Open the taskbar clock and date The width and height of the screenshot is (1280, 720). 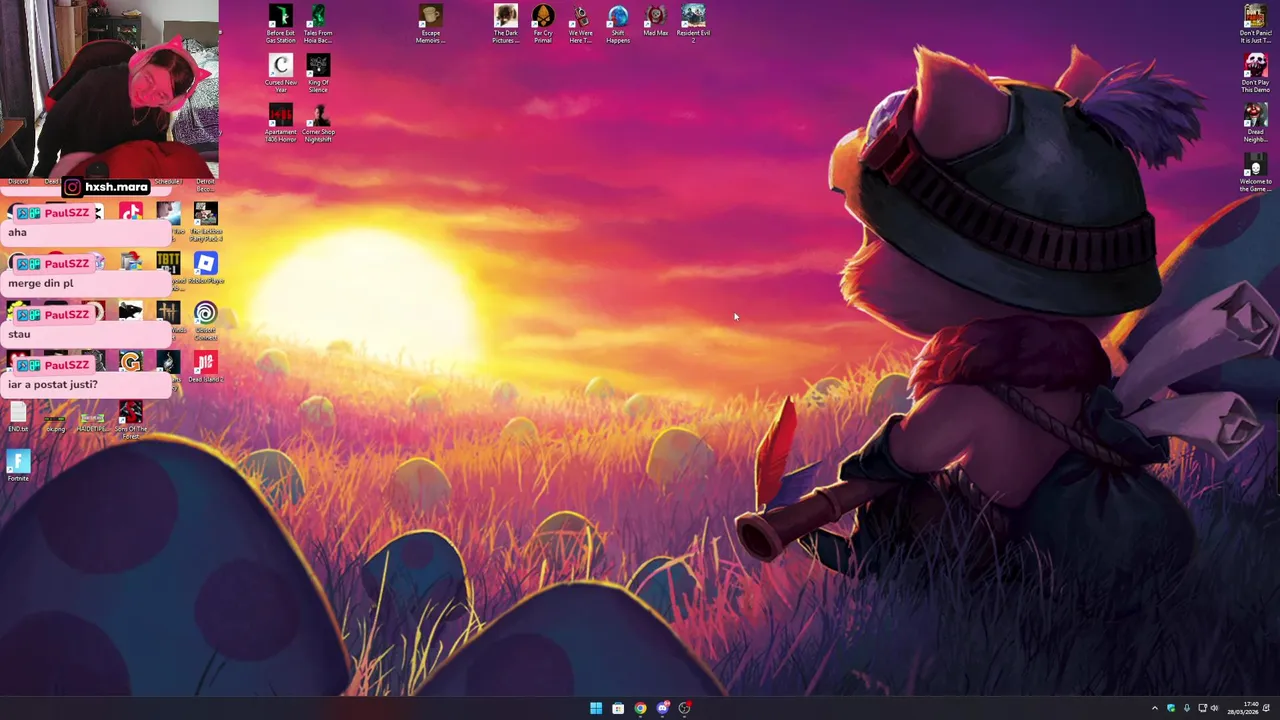tap(1244, 708)
